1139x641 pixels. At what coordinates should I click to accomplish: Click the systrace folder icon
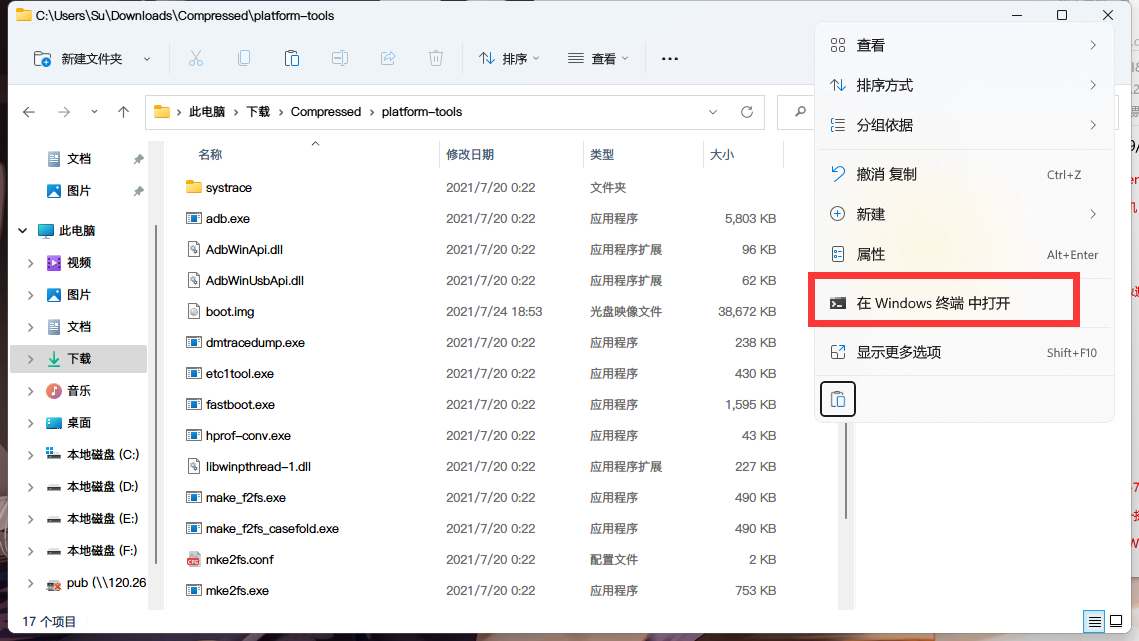click(x=193, y=187)
